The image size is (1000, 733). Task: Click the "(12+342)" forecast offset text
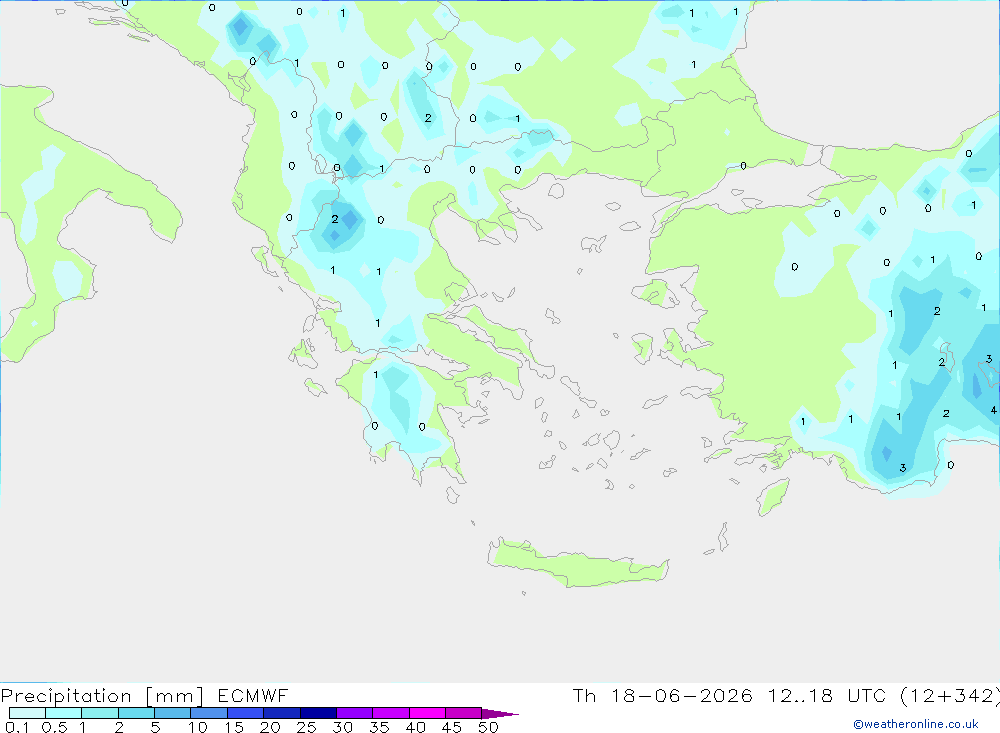pyautogui.click(x=950, y=696)
